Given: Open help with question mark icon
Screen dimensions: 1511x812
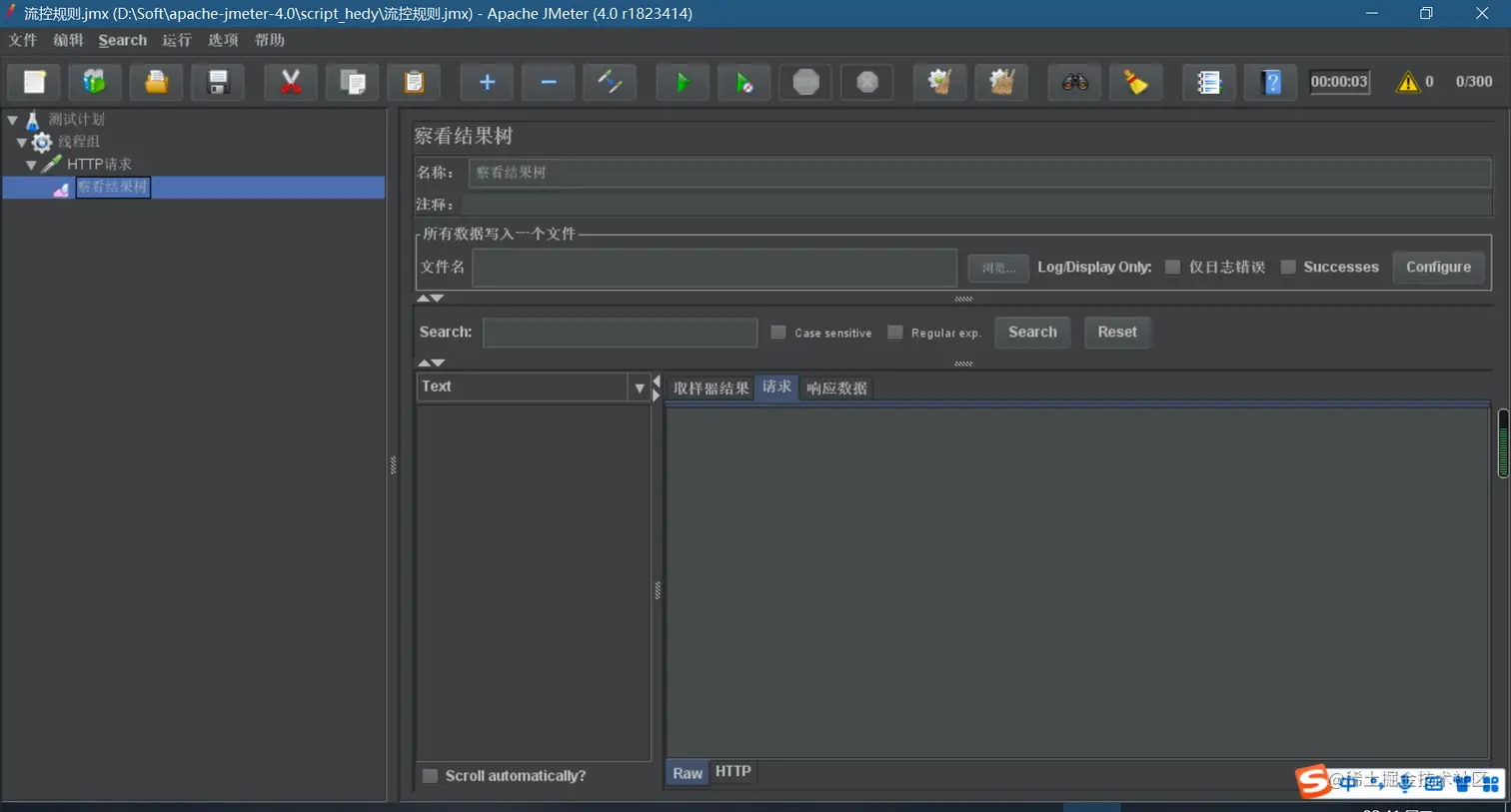Looking at the screenshot, I should pos(1271,82).
